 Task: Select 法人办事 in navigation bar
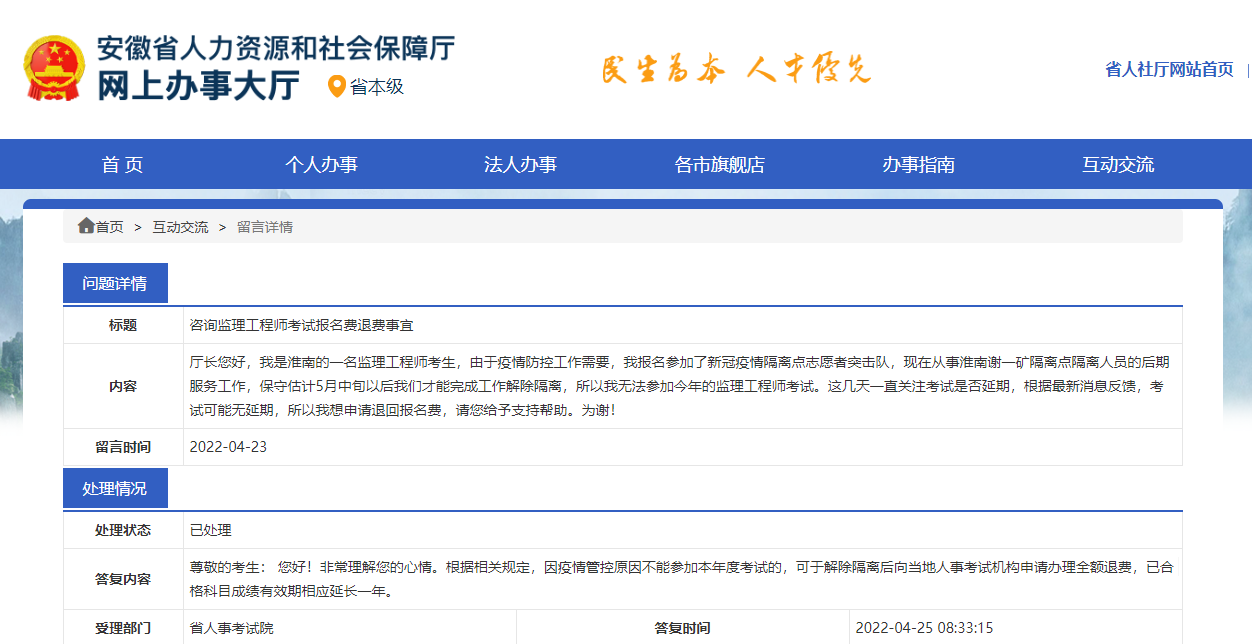[520, 165]
